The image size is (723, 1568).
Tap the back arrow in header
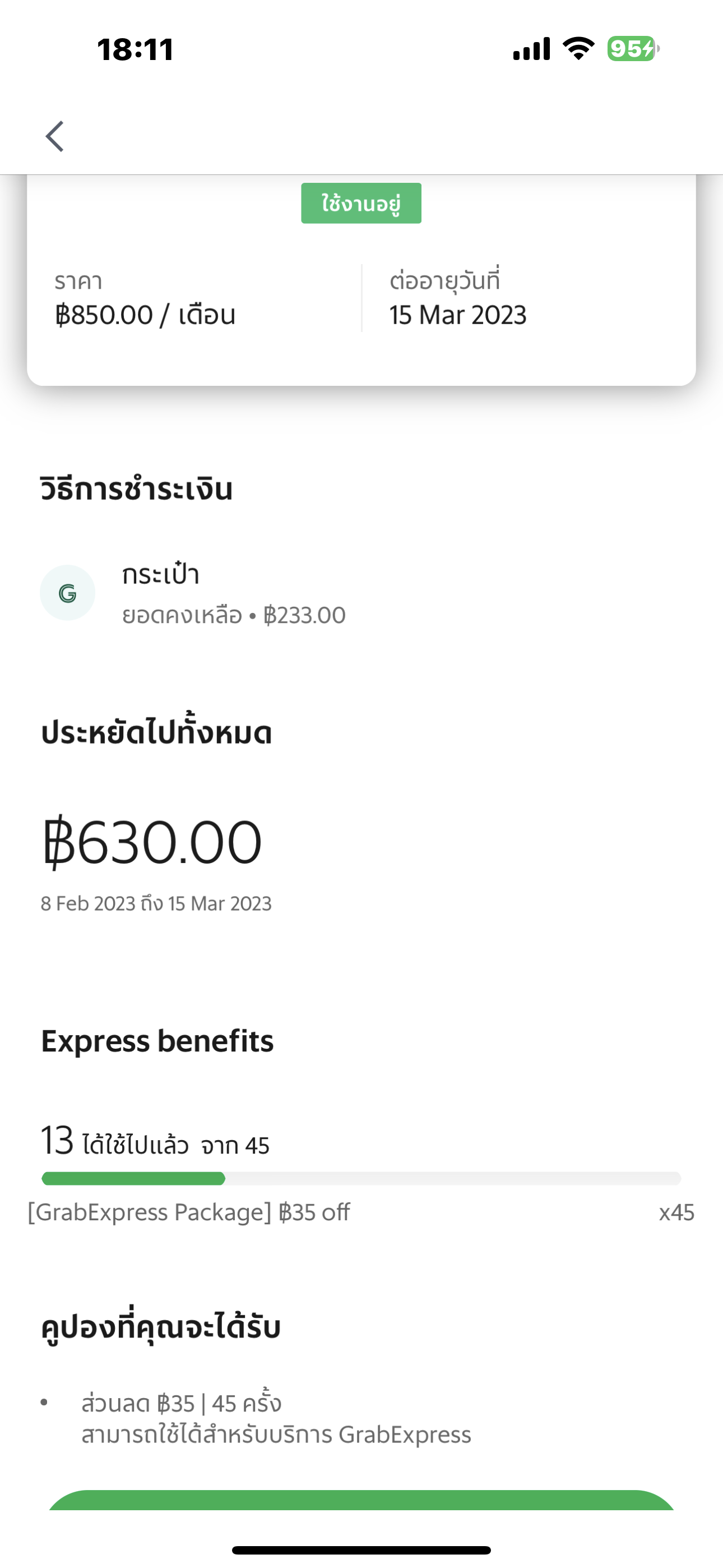click(55, 136)
